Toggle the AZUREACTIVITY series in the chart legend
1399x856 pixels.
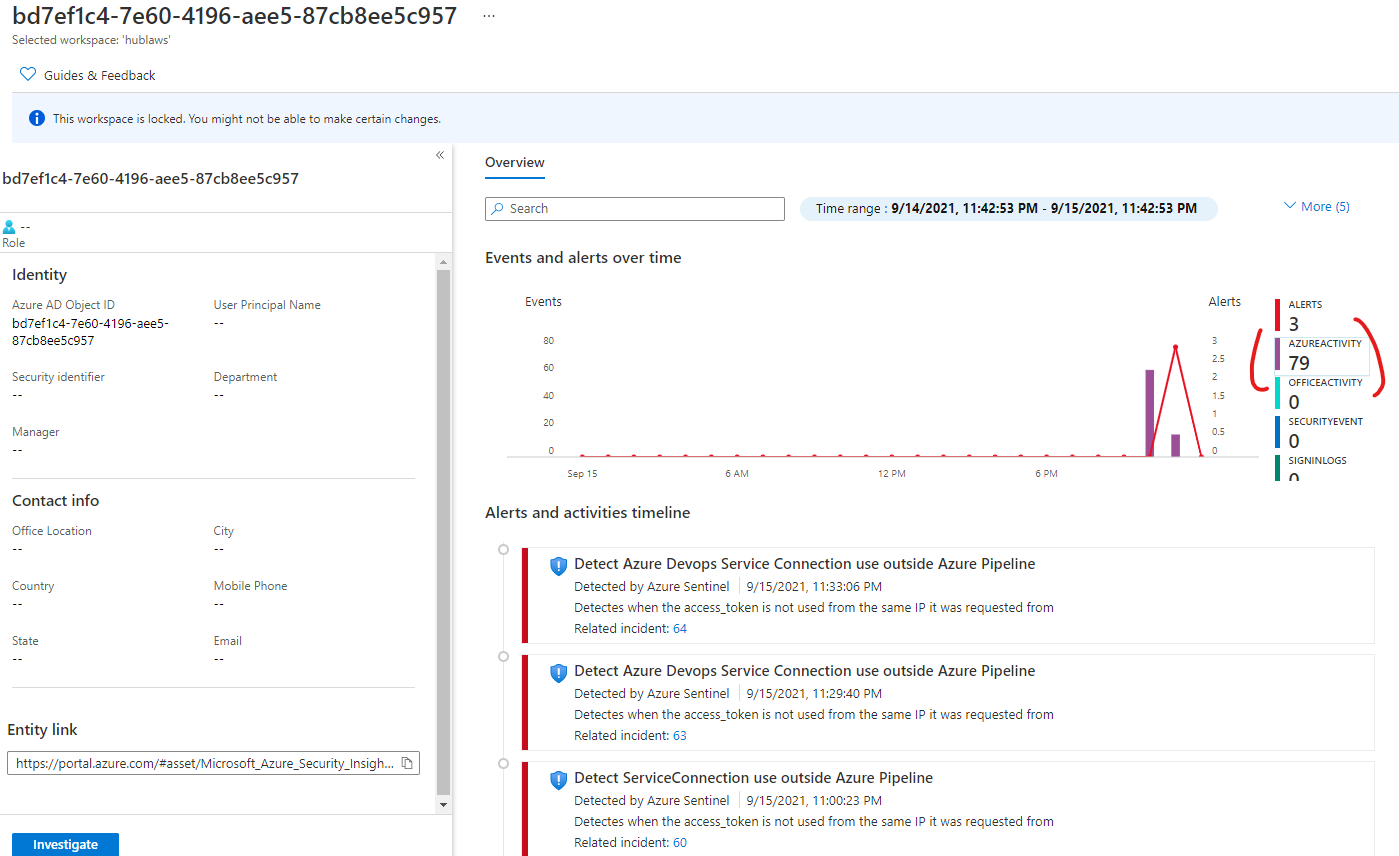click(x=1280, y=352)
